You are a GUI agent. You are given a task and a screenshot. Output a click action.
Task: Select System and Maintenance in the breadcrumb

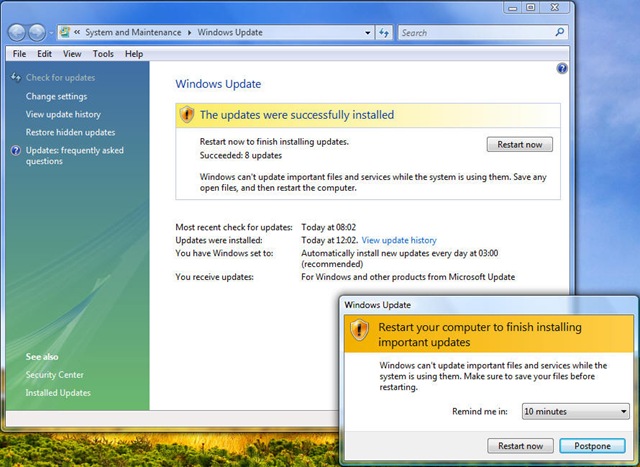[x=133, y=32]
